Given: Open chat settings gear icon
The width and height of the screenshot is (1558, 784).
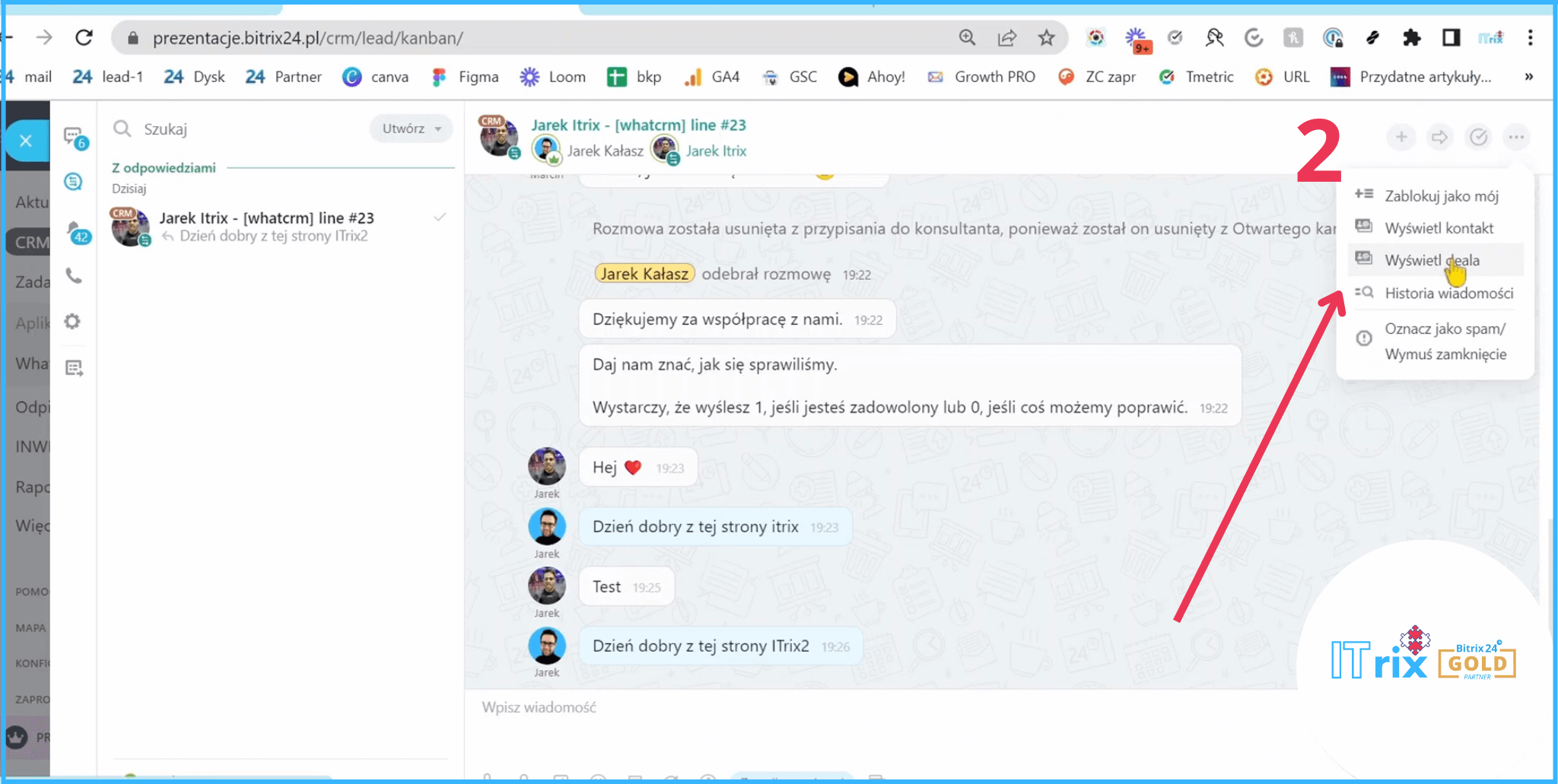Looking at the screenshot, I should click(72, 322).
